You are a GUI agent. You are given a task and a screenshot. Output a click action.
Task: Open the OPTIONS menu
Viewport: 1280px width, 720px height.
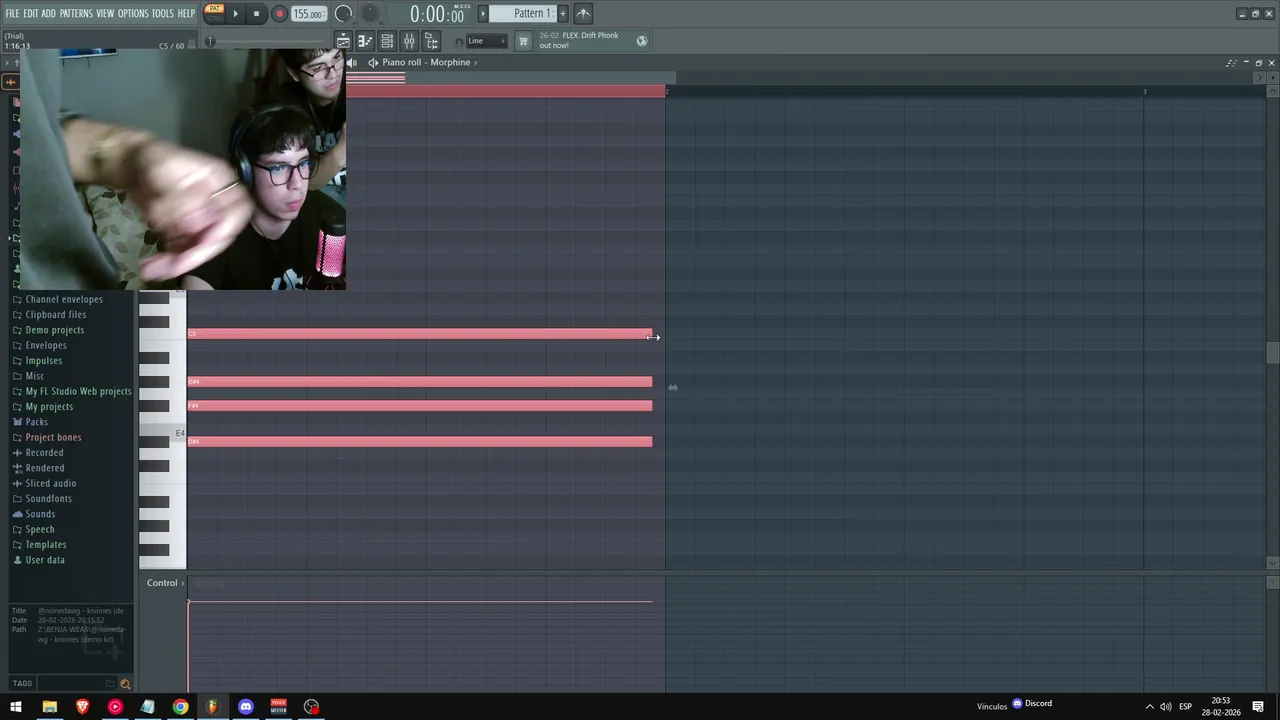(133, 13)
